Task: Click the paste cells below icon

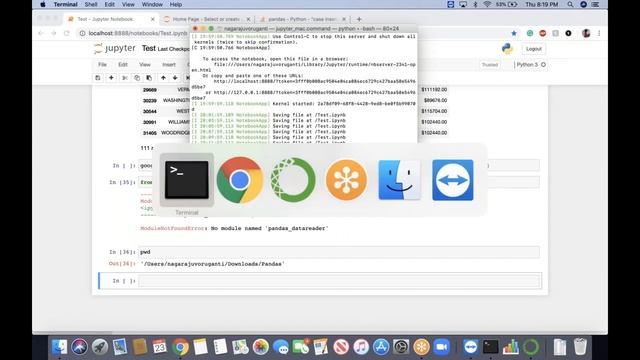Action: pos(149,78)
